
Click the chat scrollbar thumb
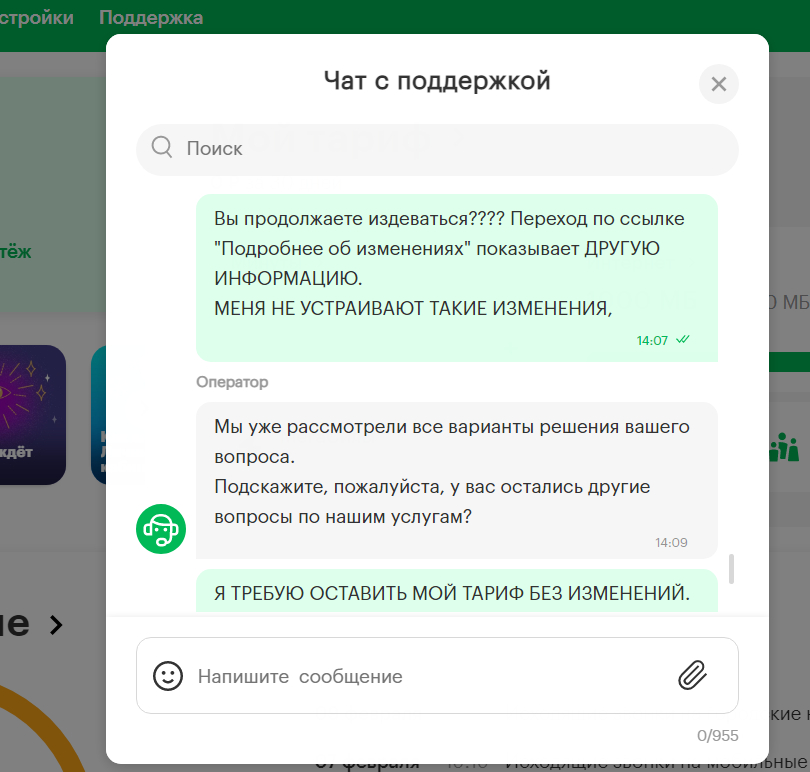pos(731,569)
